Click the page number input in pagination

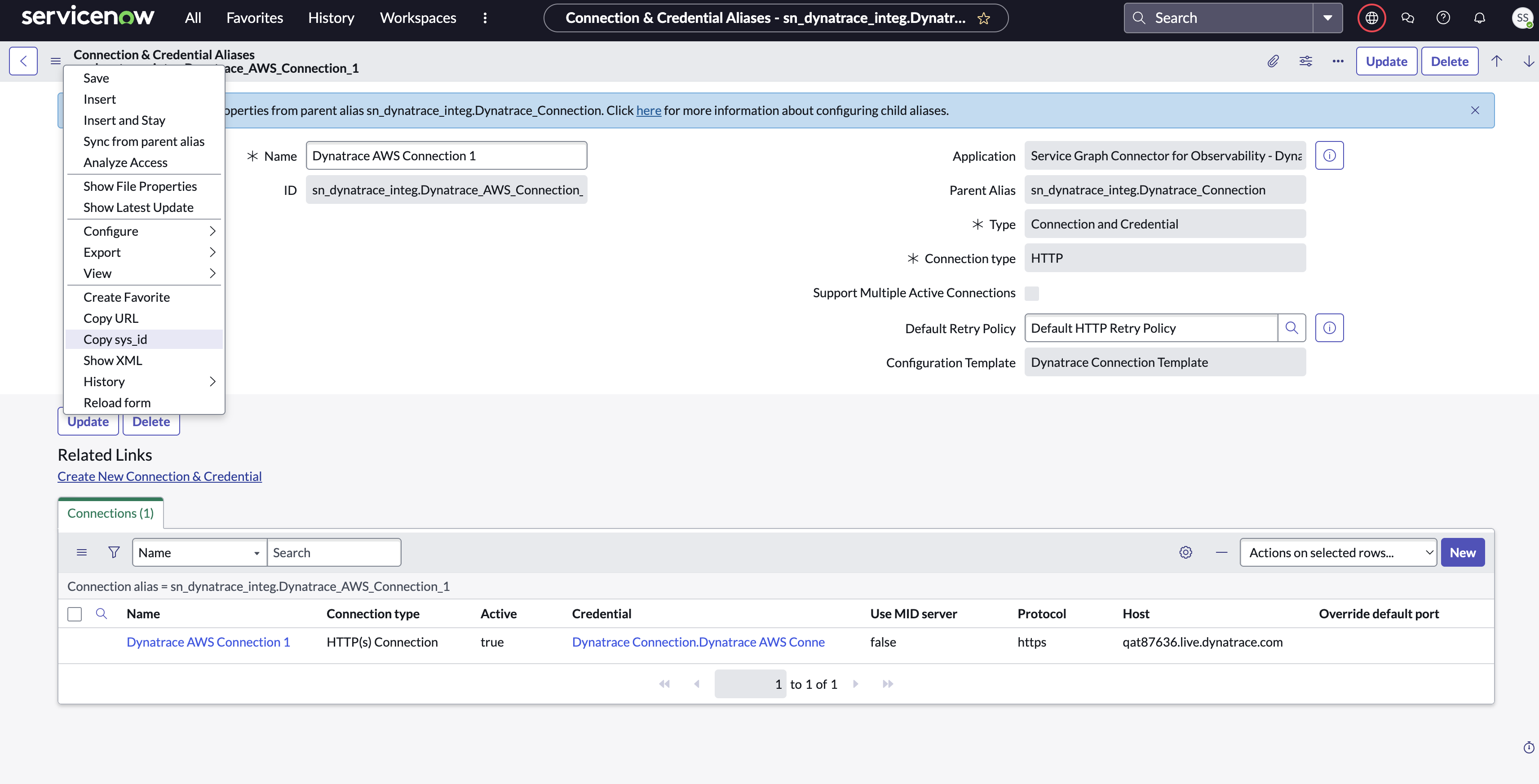750,684
